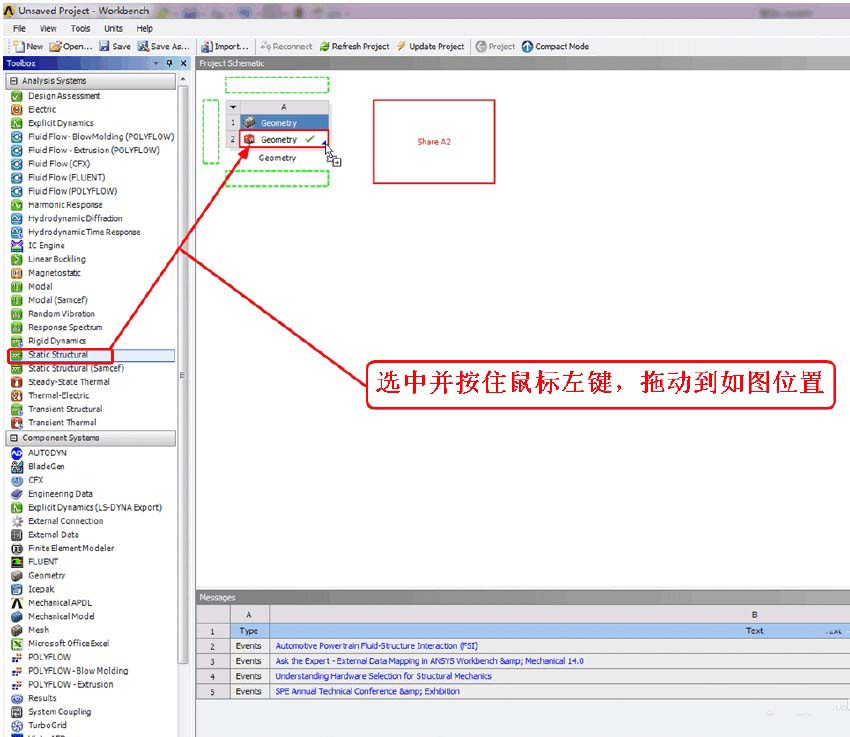850x737 pixels.
Task: Open system A dropdown arrow in schematic
Action: tap(233, 107)
